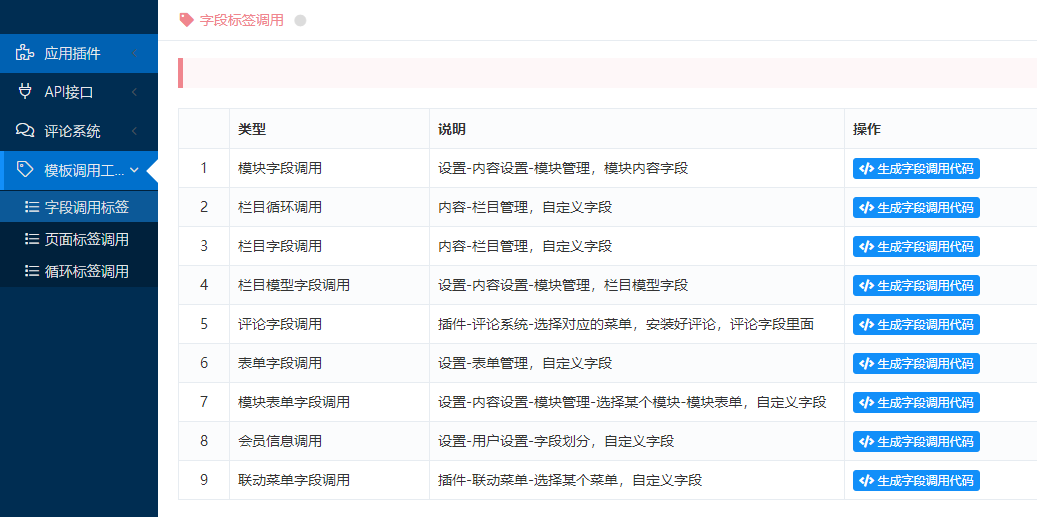
Task: Click description 插件-联动菜单-选择某个菜单，自定义字段
Action: (x=570, y=481)
